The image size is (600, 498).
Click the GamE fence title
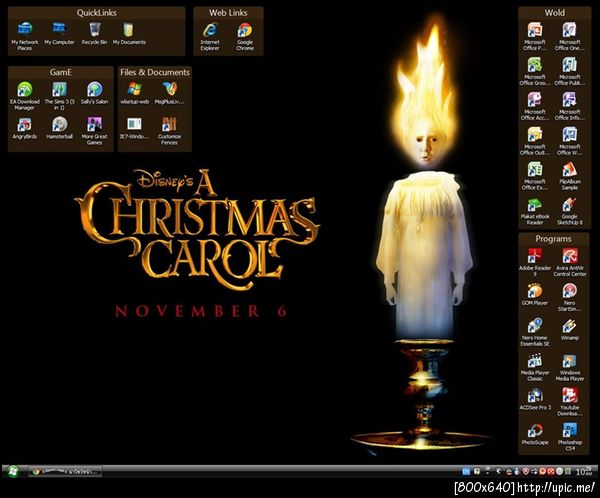(x=60, y=72)
